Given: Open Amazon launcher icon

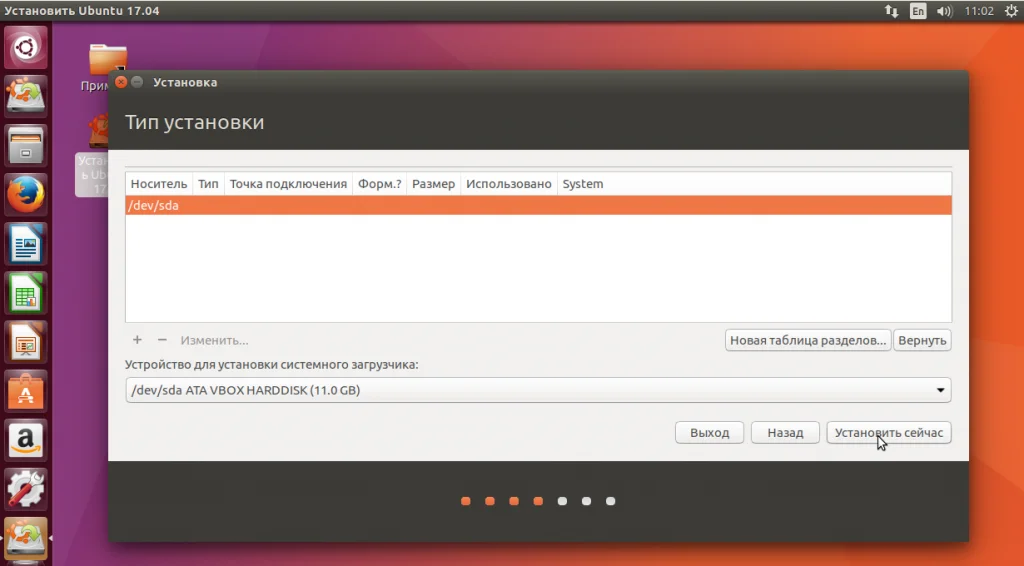Looking at the screenshot, I should point(25,440).
